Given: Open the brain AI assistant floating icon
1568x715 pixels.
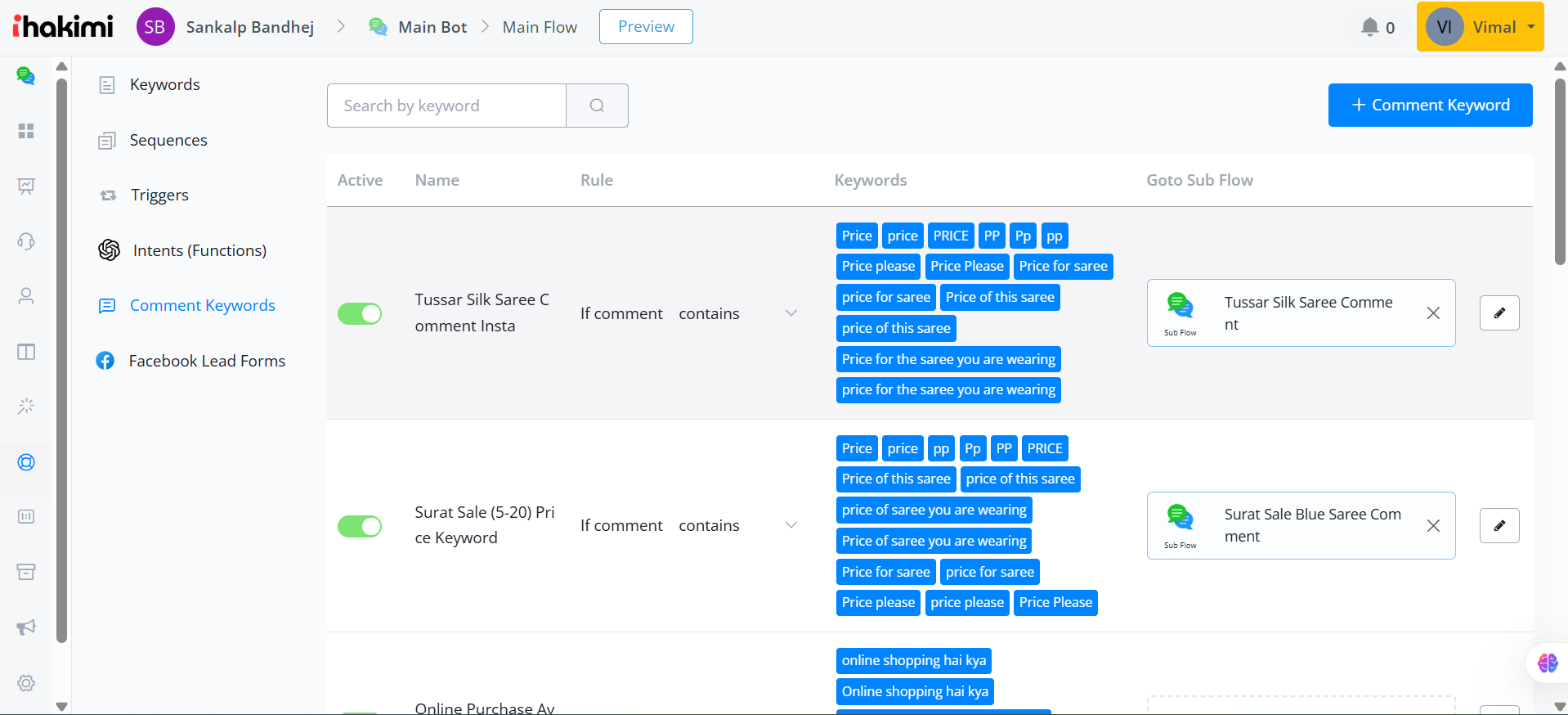Looking at the screenshot, I should [1547, 663].
